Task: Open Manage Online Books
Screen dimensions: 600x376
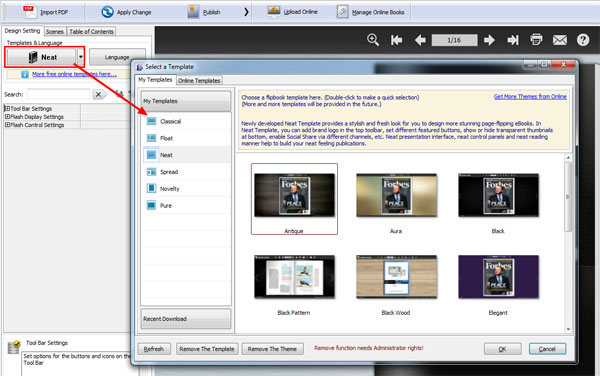Action: point(370,12)
